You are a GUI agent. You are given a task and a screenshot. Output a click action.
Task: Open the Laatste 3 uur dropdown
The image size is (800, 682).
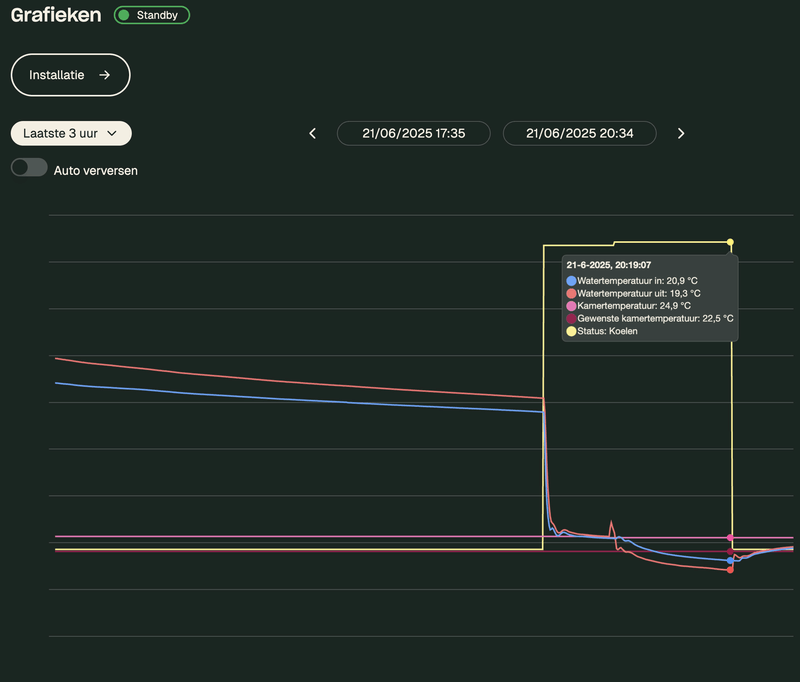pyautogui.click(x=71, y=133)
